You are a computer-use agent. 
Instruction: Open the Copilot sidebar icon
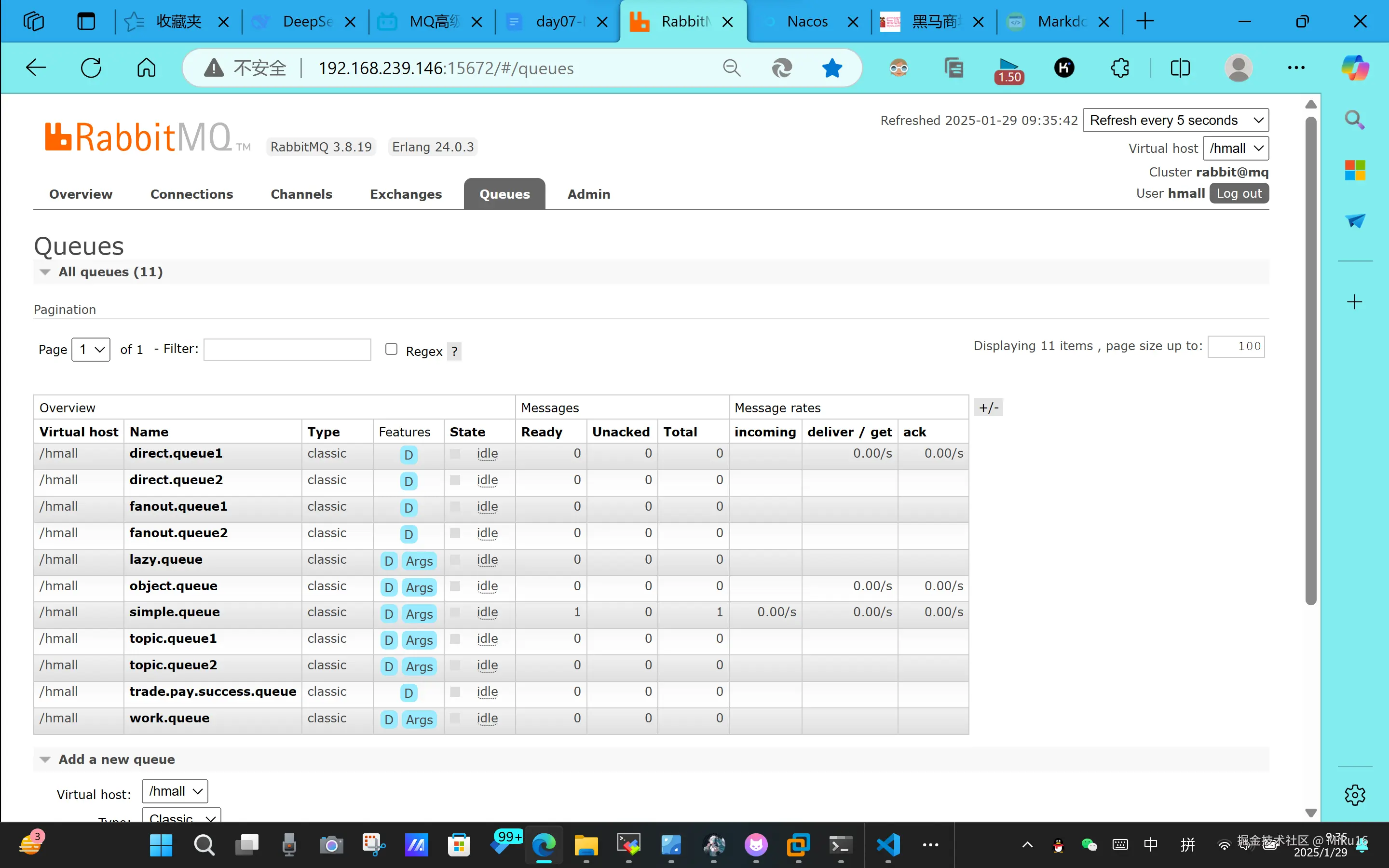pos(1355,68)
